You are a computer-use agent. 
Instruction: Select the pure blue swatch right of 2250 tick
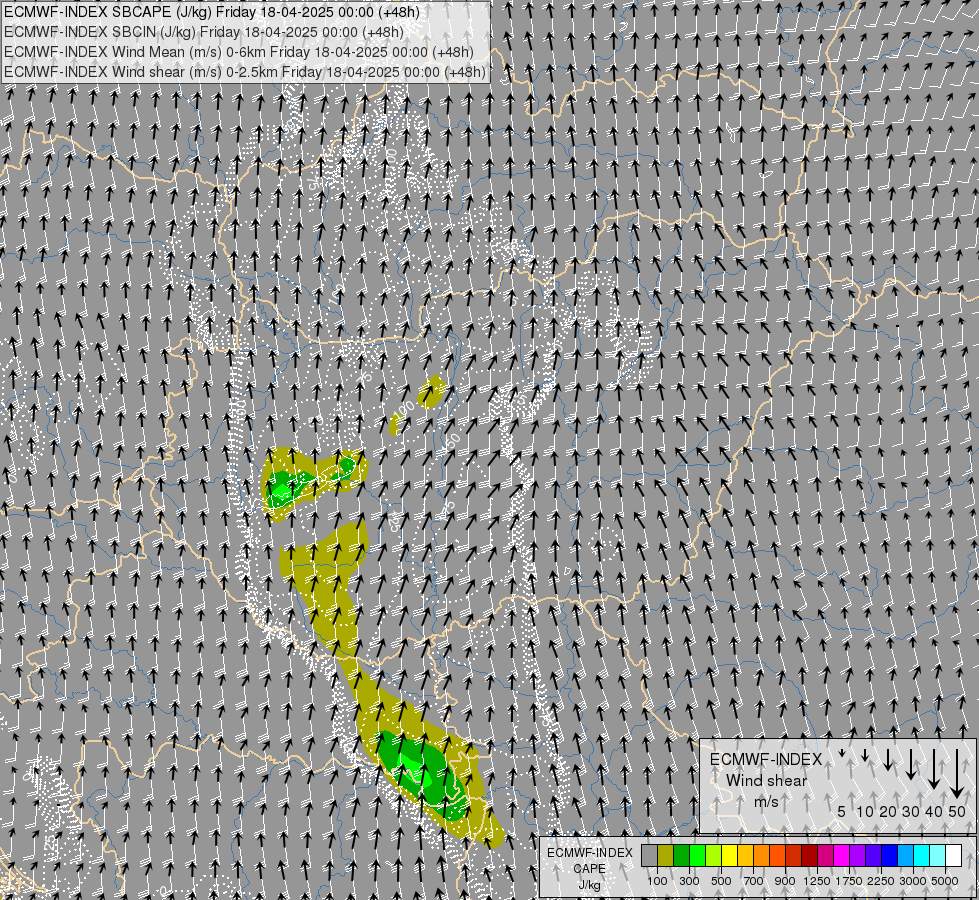(x=890, y=855)
